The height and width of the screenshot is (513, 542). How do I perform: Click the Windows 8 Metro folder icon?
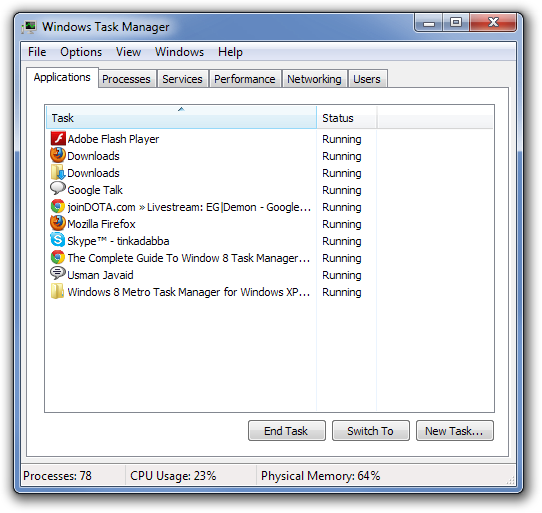[x=58, y=291]
